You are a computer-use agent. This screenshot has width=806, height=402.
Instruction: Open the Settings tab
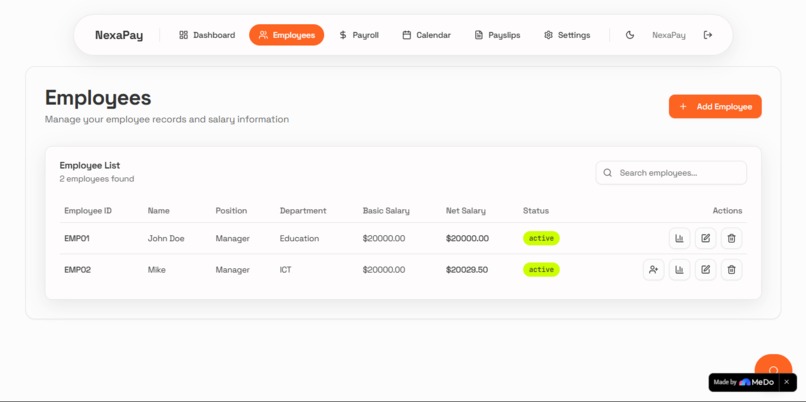567,35
